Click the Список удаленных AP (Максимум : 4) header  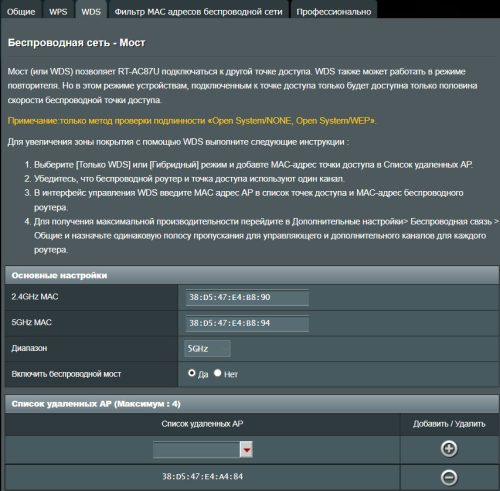tap(252, 404)
